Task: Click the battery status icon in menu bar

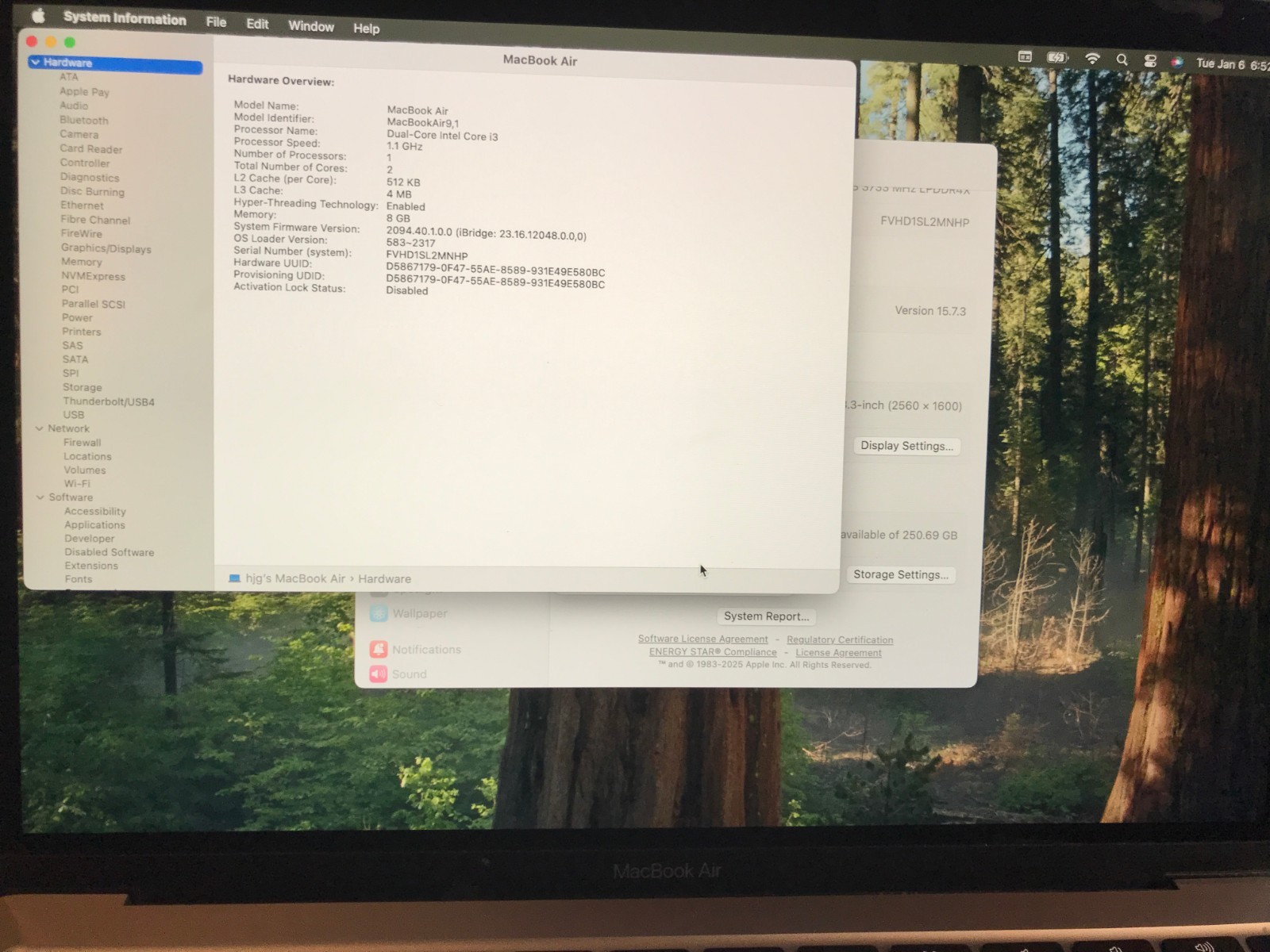Action: point(1056,57)
